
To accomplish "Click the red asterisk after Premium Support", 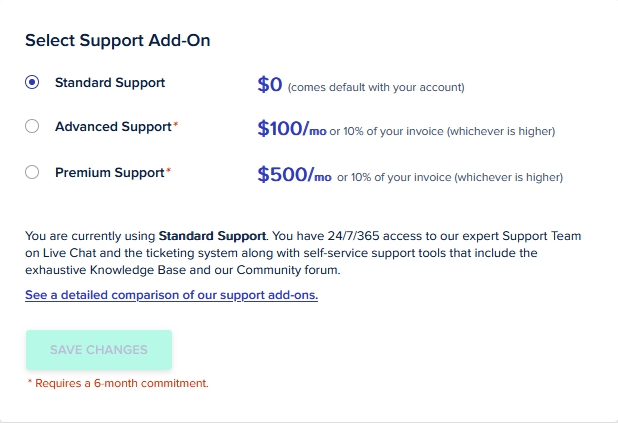I will 168,171.
